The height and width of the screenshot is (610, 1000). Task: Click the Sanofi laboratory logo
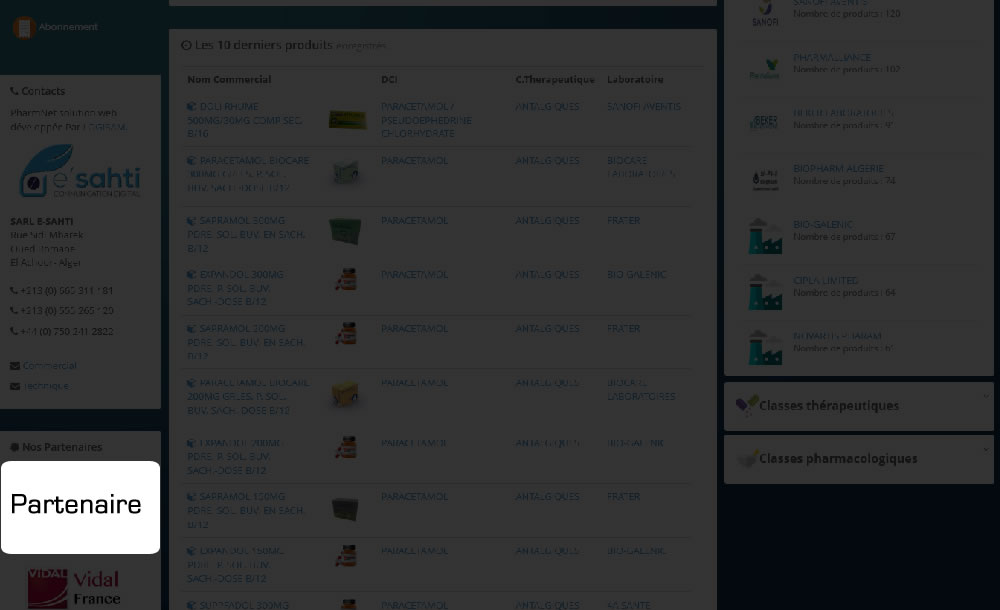pyautogui.click(x=765, y=13)
